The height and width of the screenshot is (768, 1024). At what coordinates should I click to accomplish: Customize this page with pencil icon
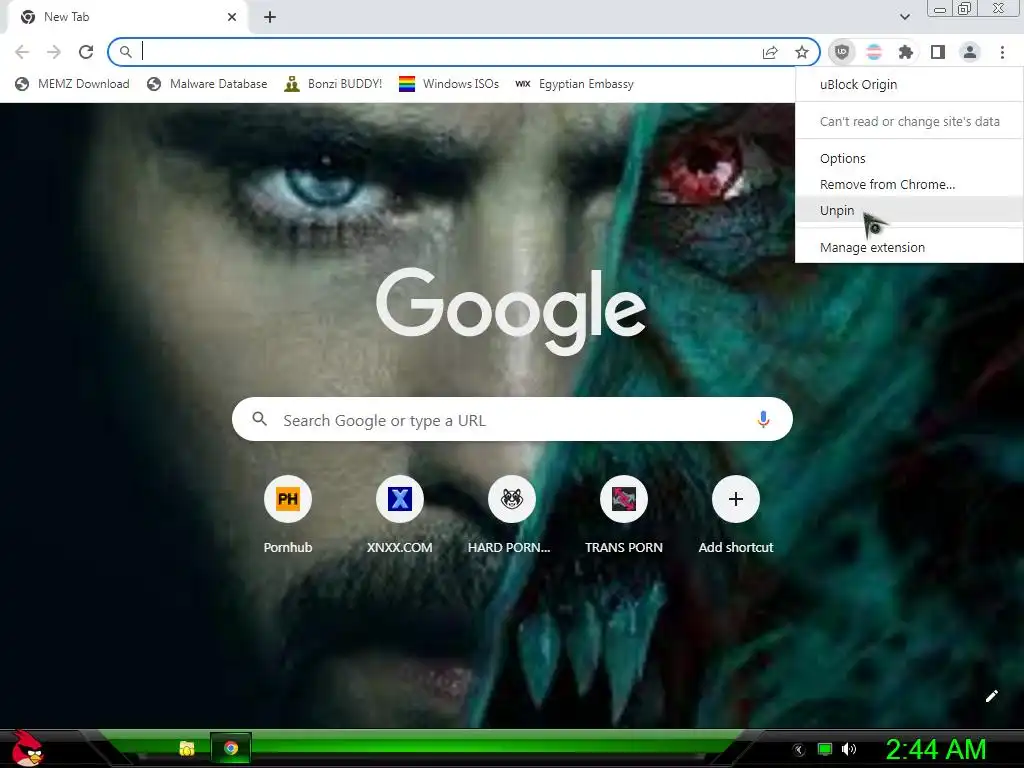991,696
